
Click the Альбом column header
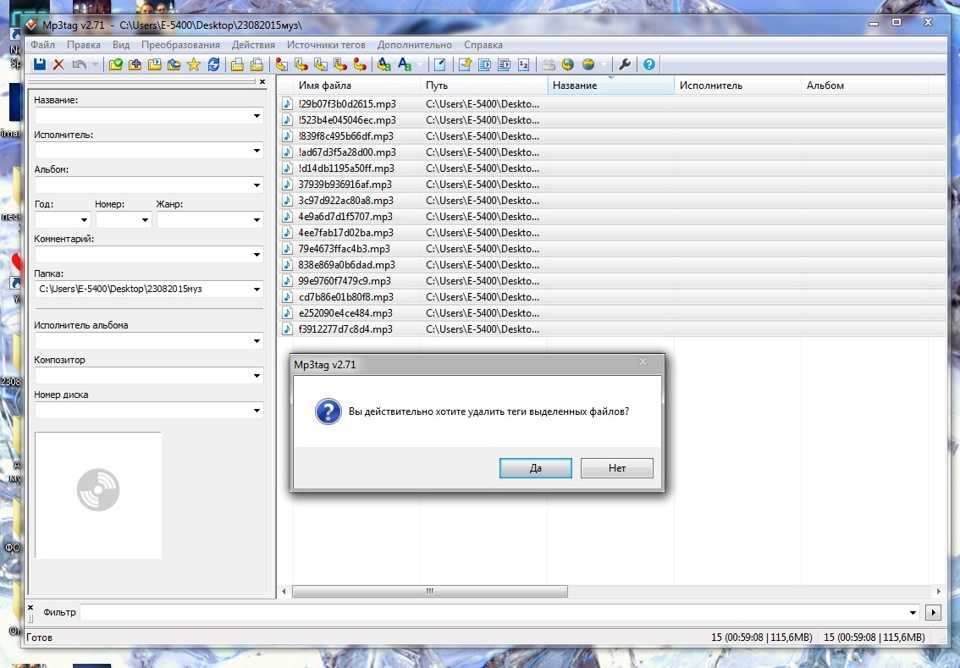tap(864, 86)
